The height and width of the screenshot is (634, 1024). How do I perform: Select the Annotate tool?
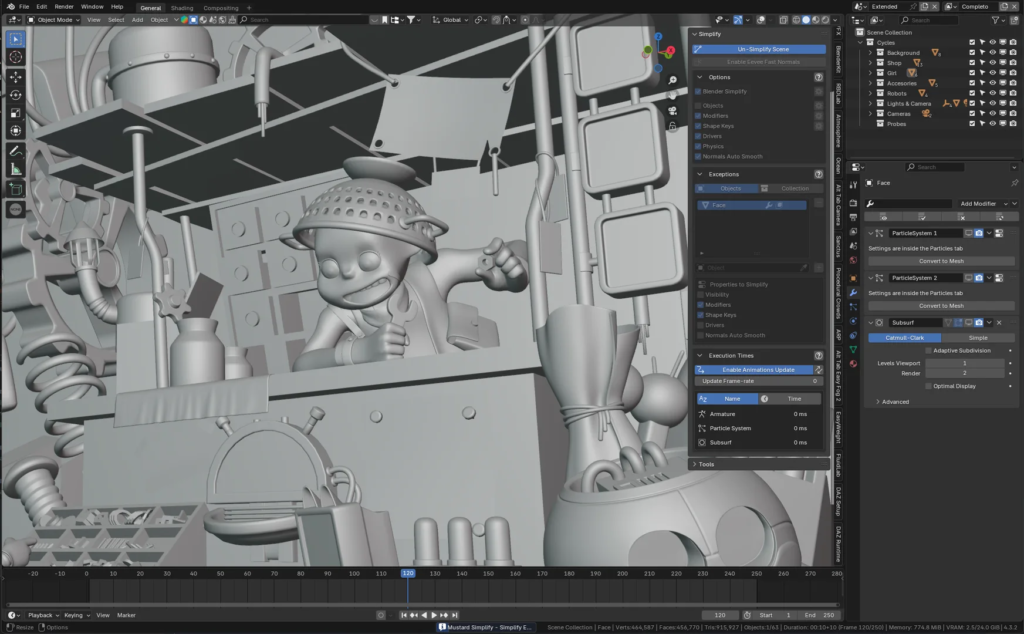coord(16,151)
